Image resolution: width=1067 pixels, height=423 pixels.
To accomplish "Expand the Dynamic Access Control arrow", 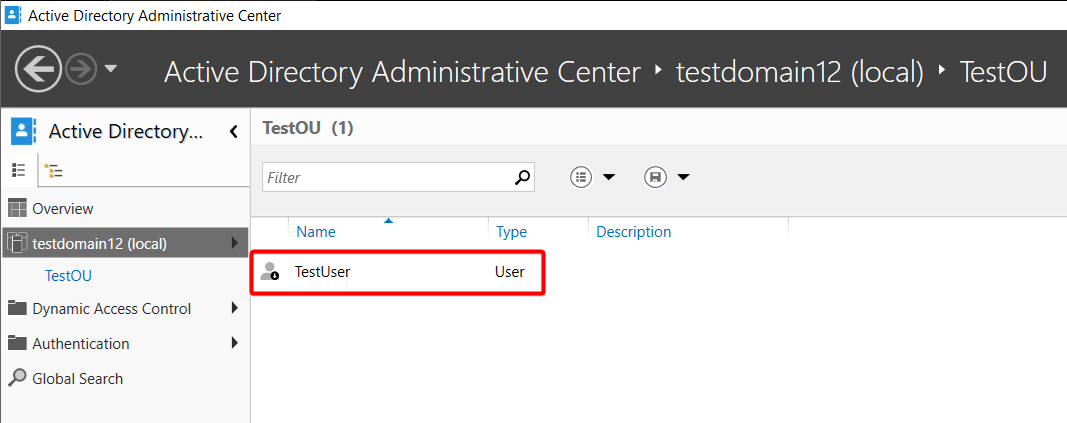I will click(x=235, y=308).
